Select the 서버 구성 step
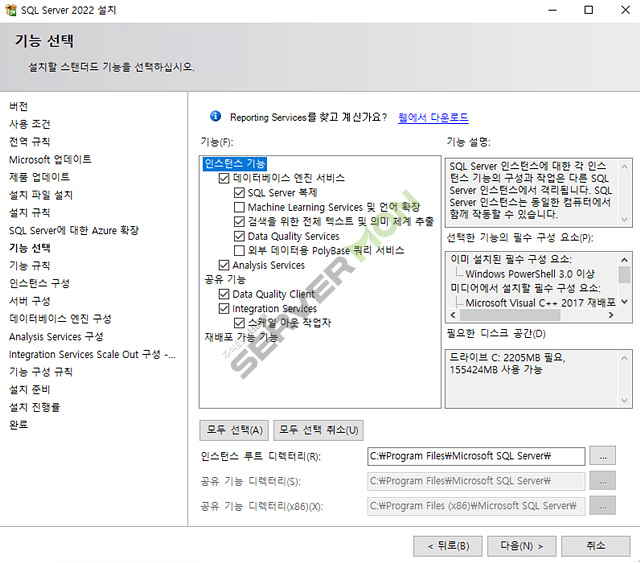The width and height of the screenshot is (640, 563). (x=30, y=301)
